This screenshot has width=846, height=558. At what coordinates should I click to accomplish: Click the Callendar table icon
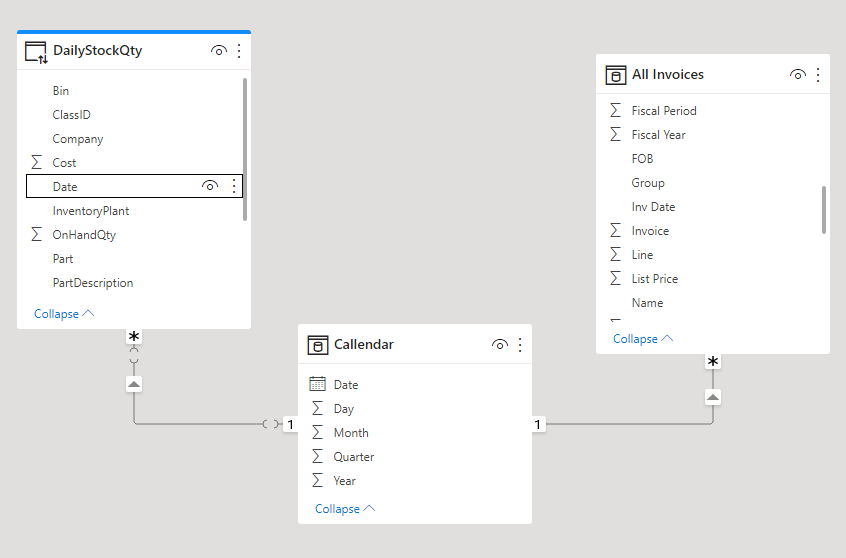(318, 345)
